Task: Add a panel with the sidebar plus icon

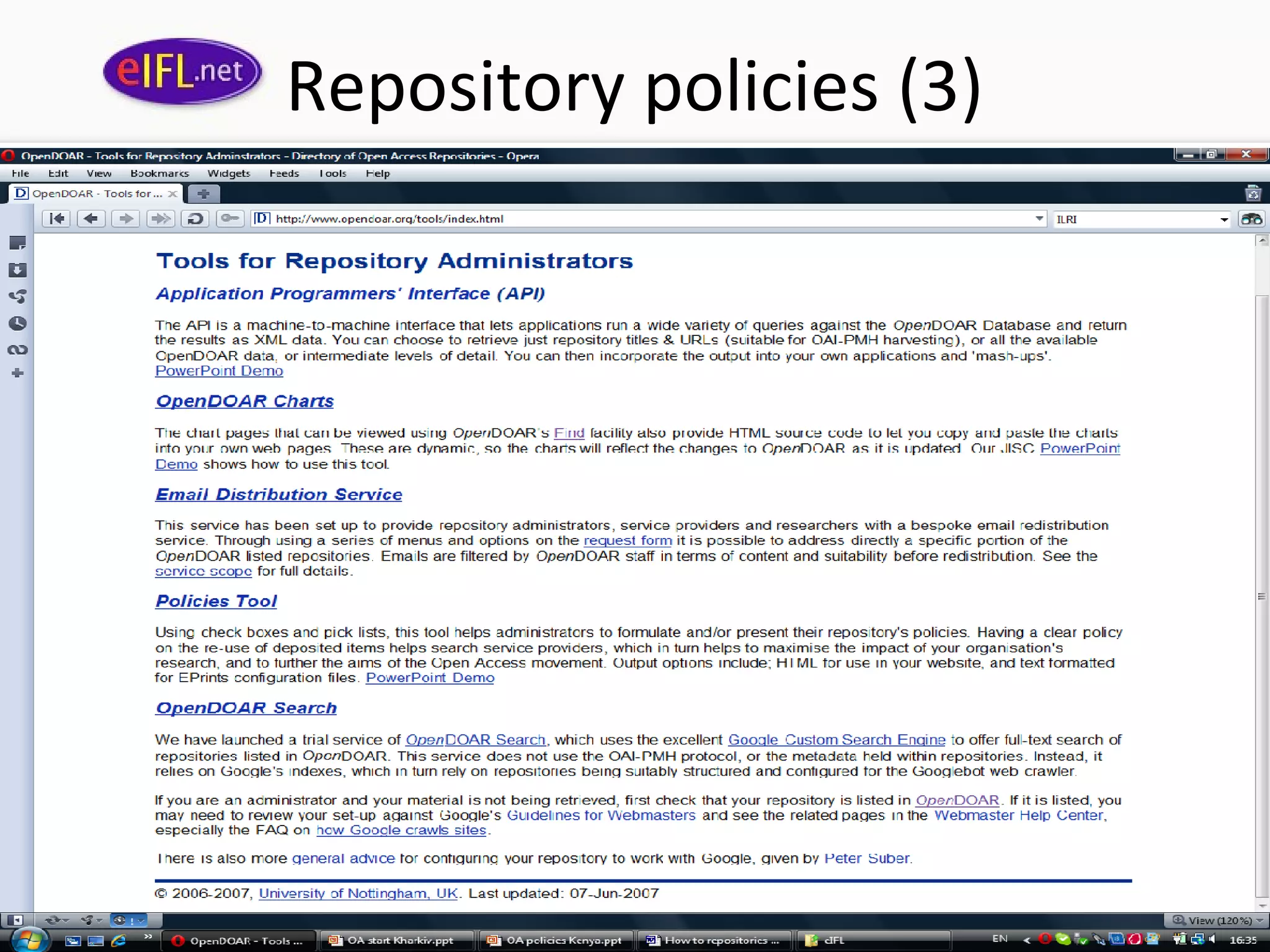Action: (17, 373)
